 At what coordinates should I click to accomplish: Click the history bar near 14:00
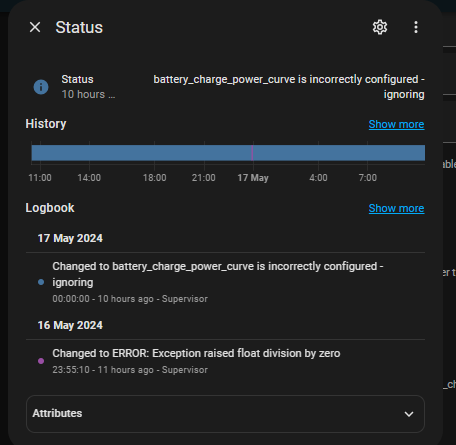click(89, 153)
